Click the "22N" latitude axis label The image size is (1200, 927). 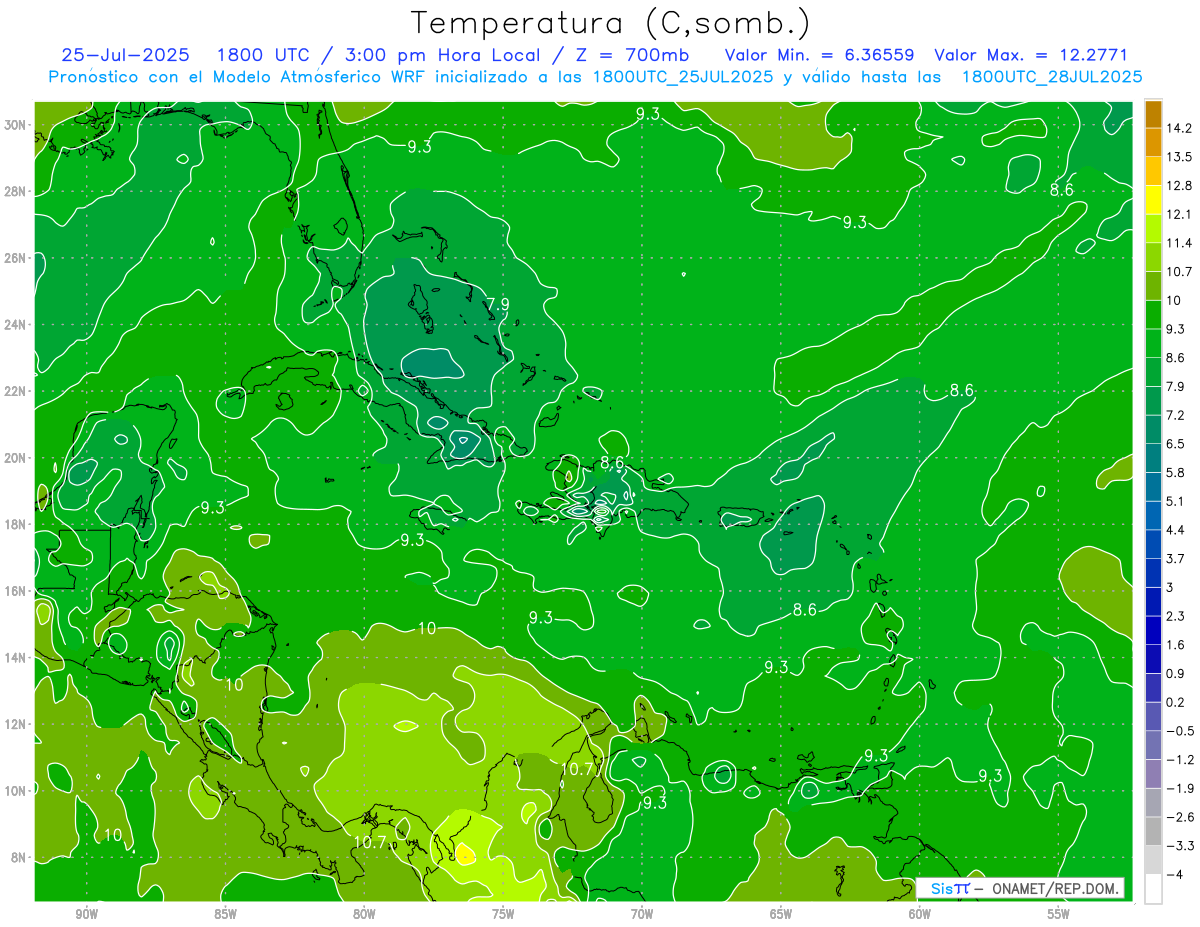[17, 391]
